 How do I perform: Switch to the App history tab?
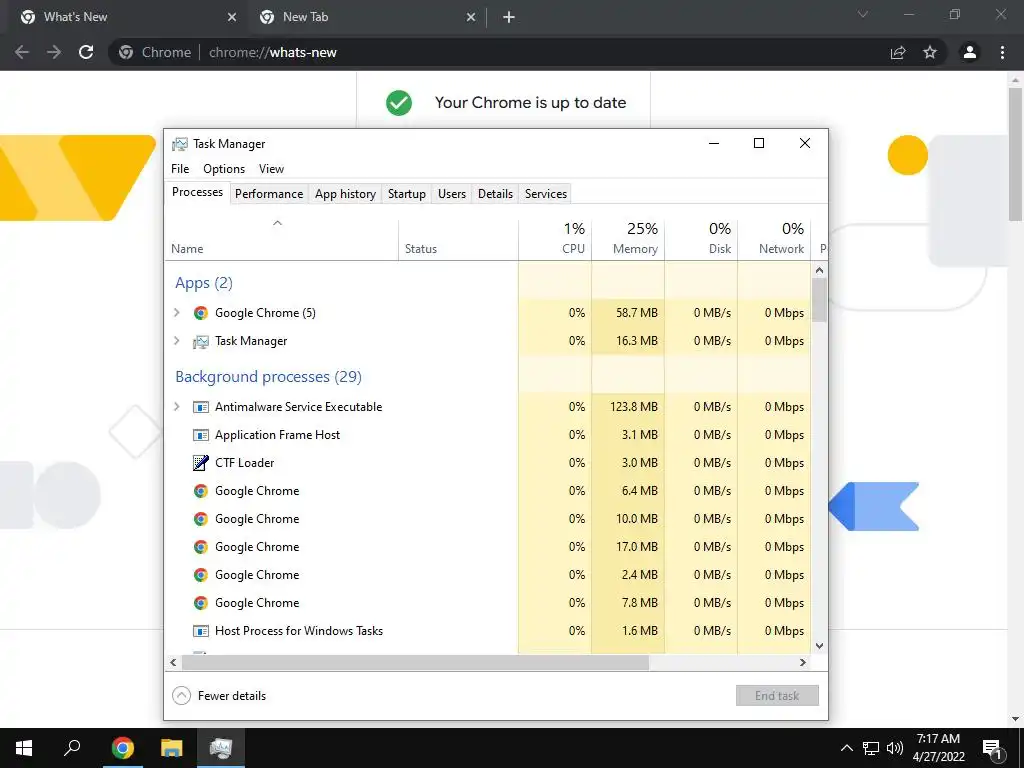(345, 194)
